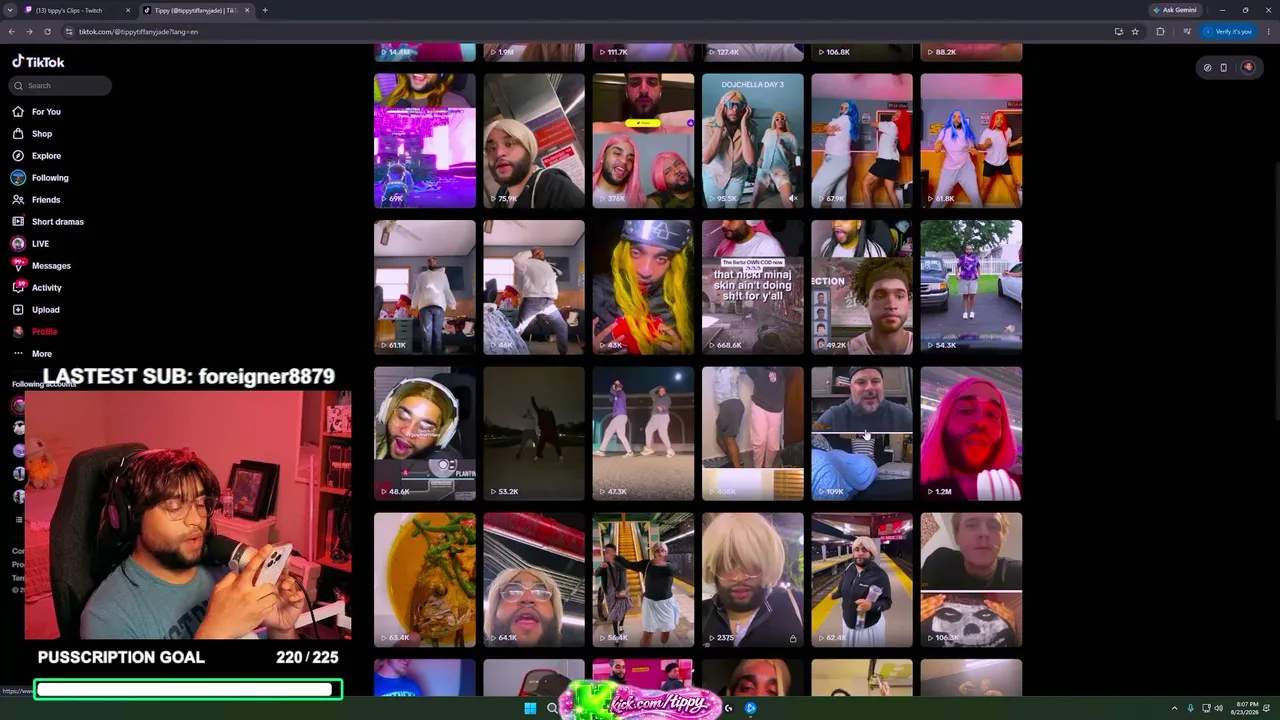Open the volume control in system tray

(x=1218, y=708)
